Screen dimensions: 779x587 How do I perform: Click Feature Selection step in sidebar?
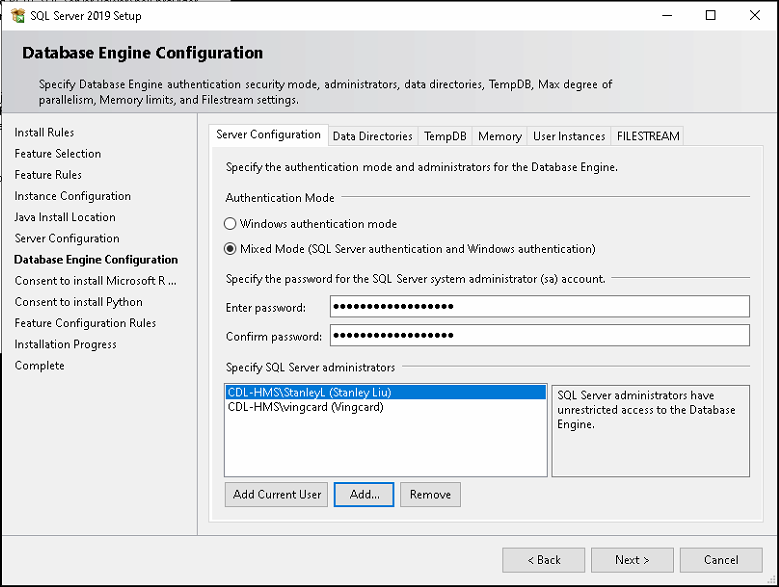tap(58, 154)
